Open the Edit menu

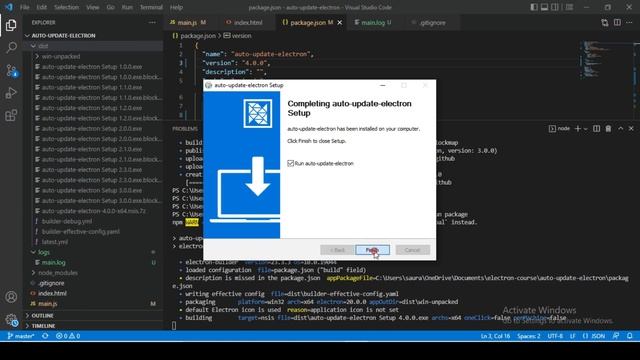pos(41,7)
